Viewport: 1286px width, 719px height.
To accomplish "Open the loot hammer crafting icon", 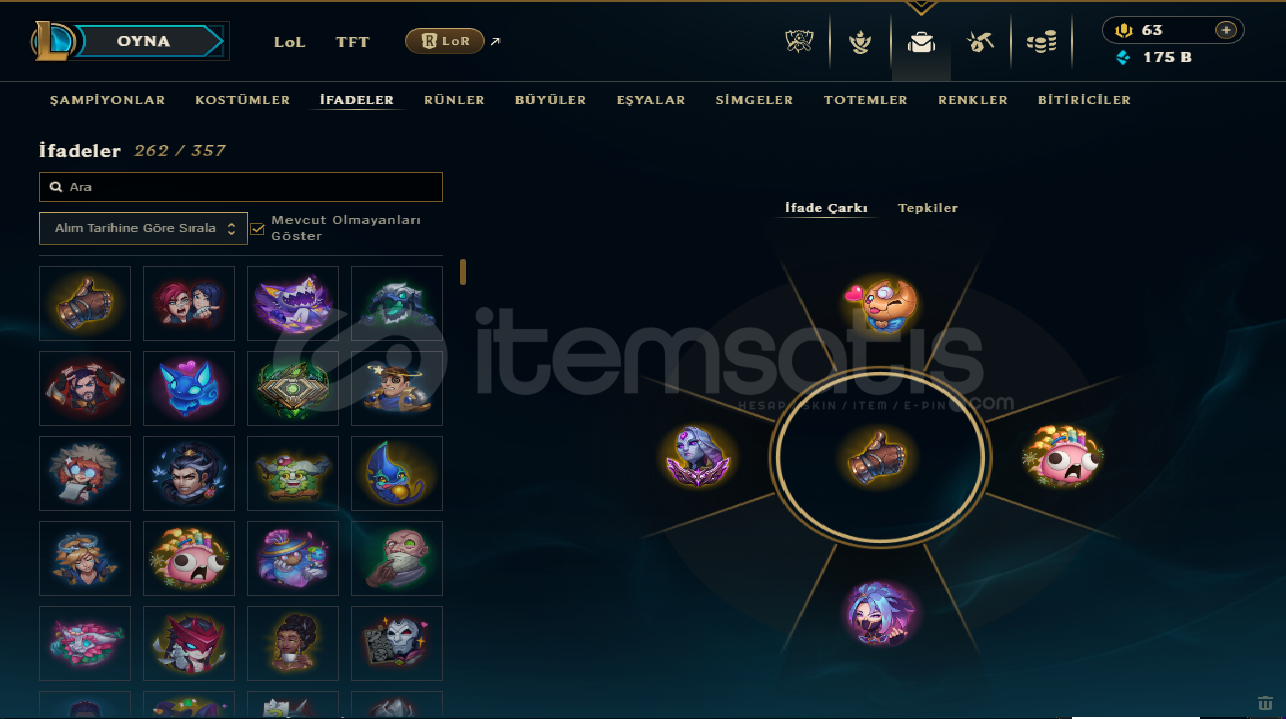I will 979,42.
